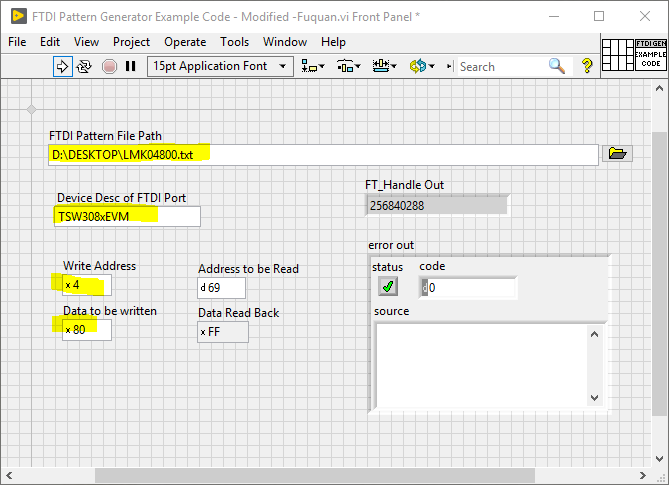Click the LabVIEW icon in title bar

coord(19,16)
